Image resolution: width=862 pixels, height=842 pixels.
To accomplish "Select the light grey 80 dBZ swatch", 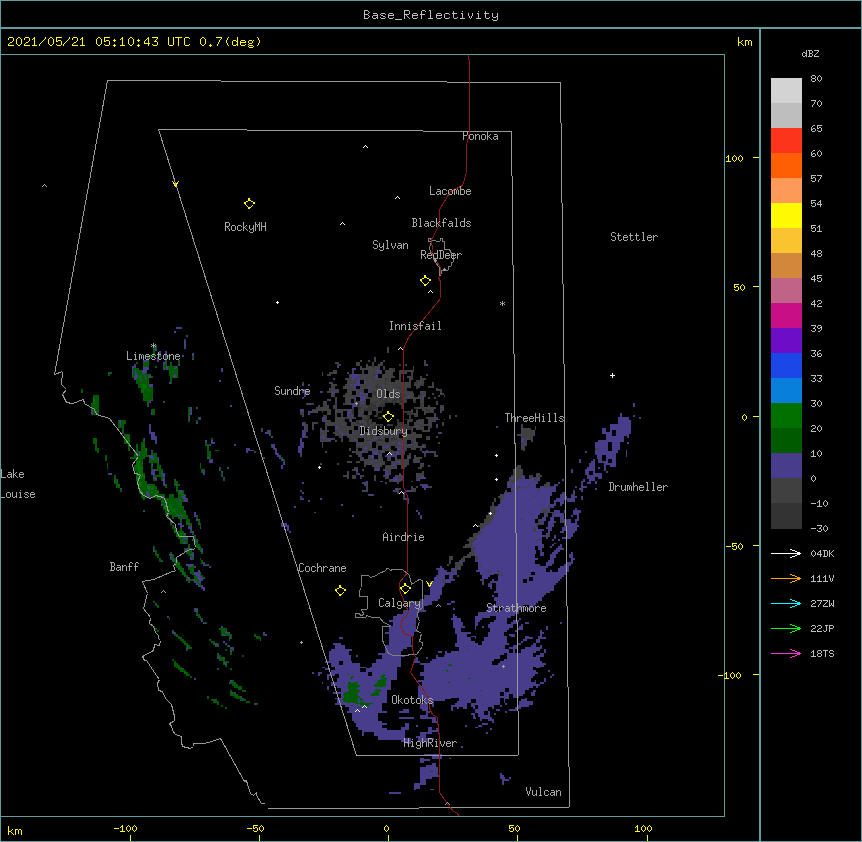I will point(786,91).
